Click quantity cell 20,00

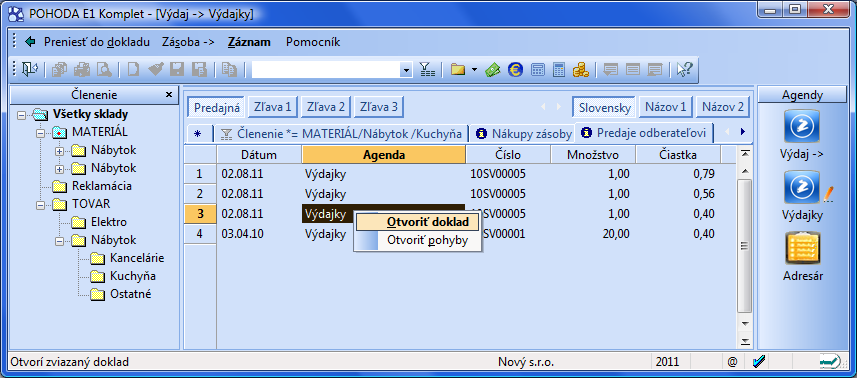point(593,234)
